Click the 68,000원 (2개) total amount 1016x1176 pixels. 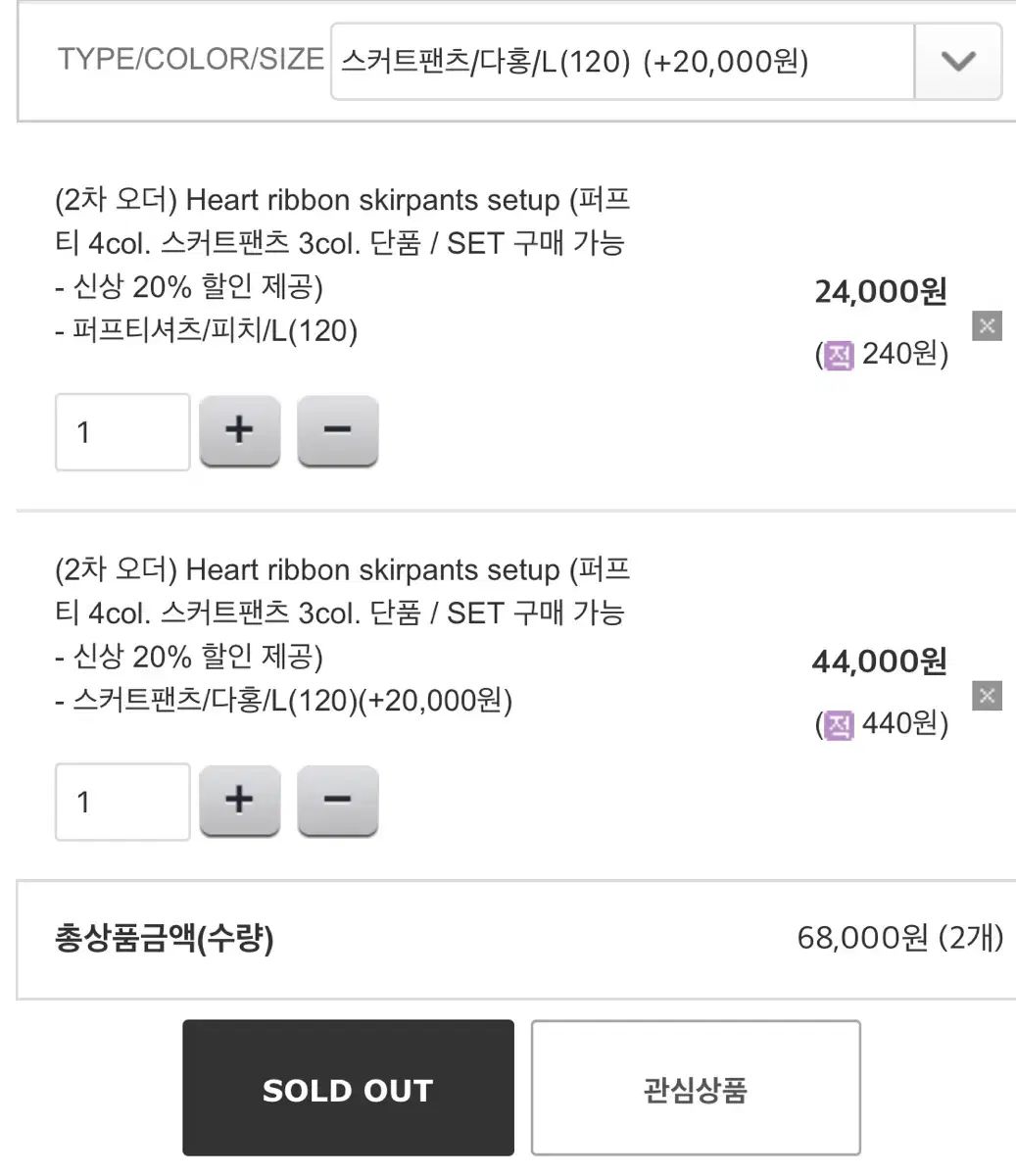(x=899, y=938)
